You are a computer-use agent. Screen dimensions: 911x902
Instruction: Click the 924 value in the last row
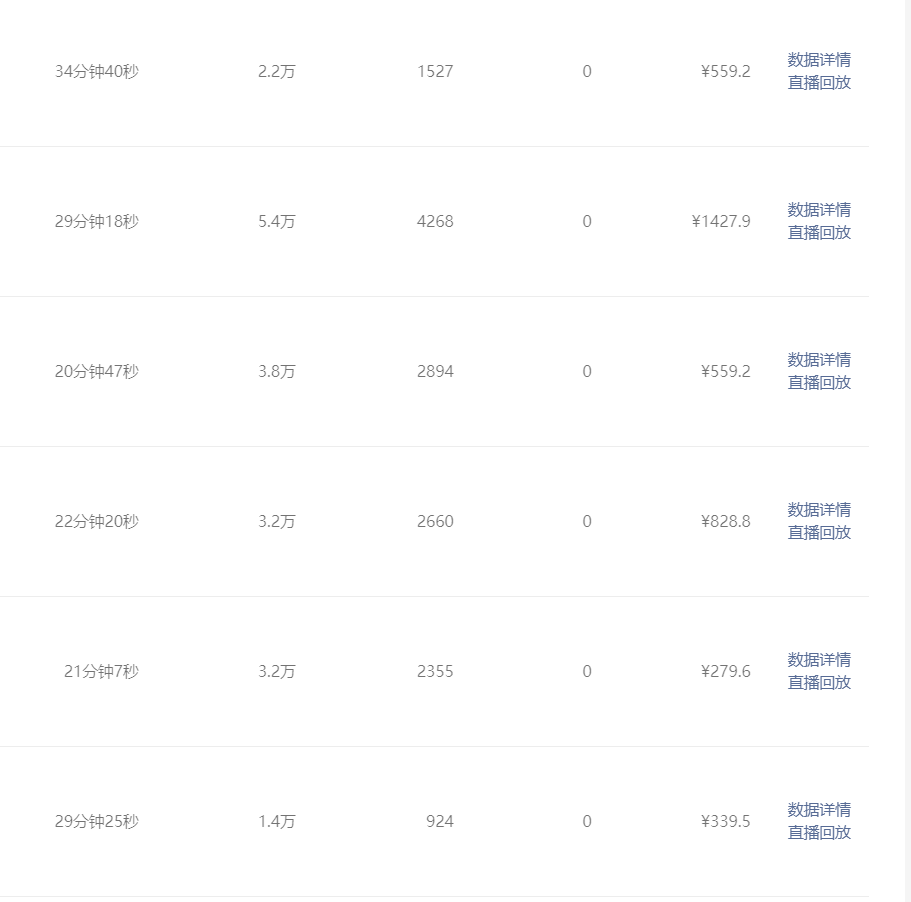pyautogui.click(x=440, y=821)
